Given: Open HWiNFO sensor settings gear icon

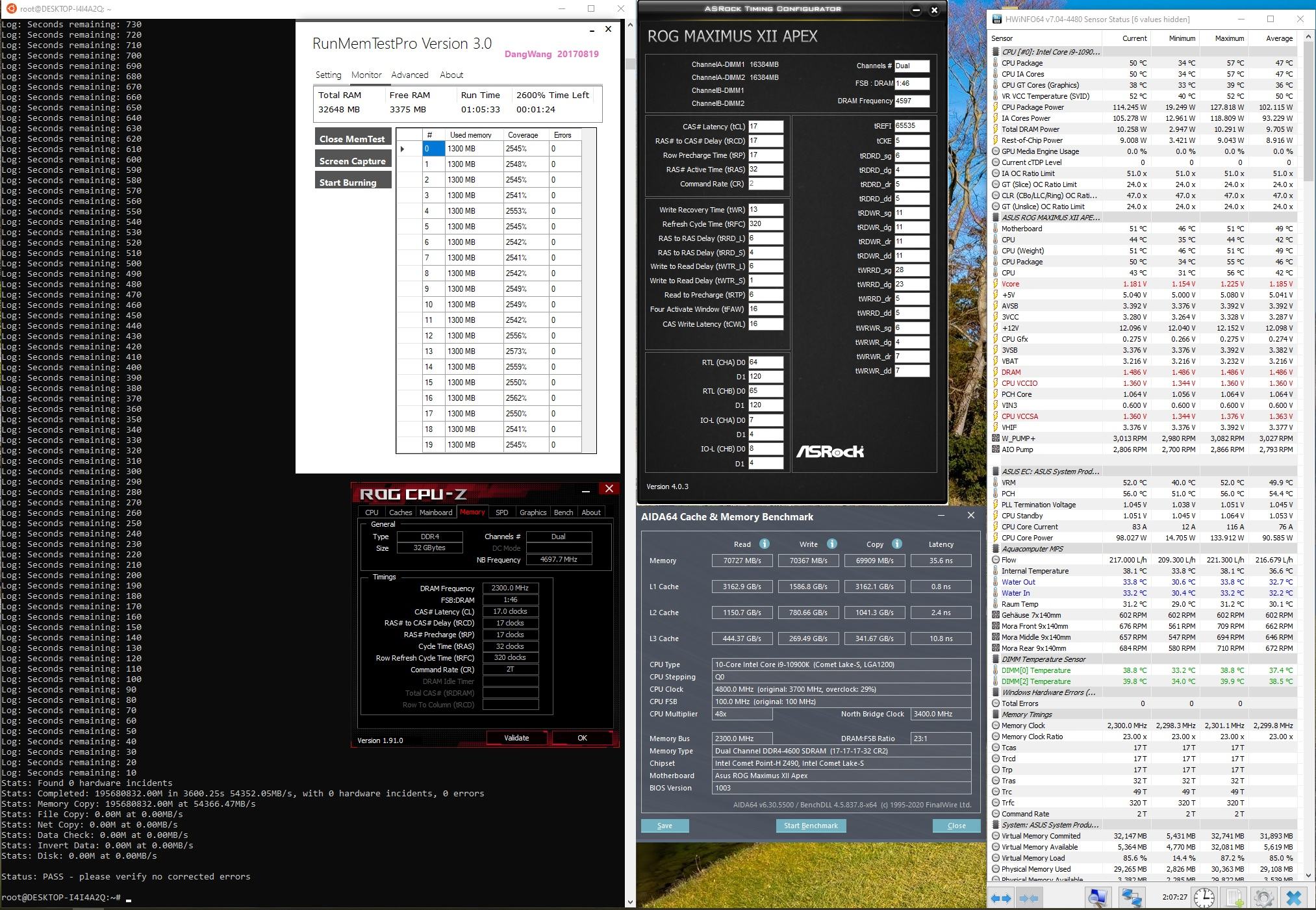Looking at the screenshot, I should [1264, 898].
